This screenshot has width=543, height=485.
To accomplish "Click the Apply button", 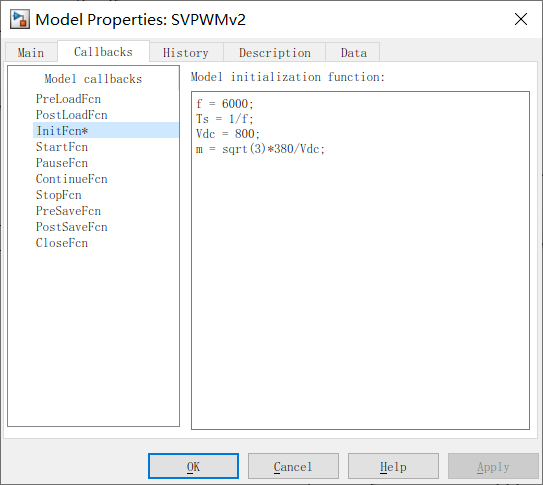I will coord(493,466).
